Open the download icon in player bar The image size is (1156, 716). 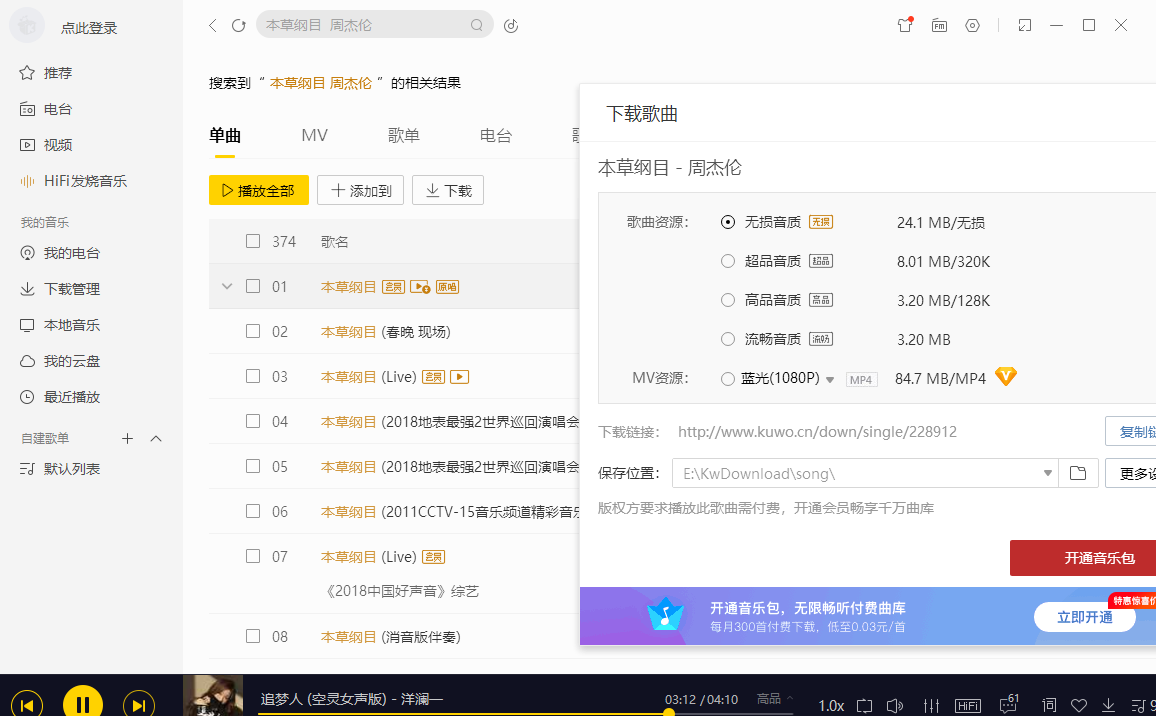pyautogui.click(x=1108, y=705)
